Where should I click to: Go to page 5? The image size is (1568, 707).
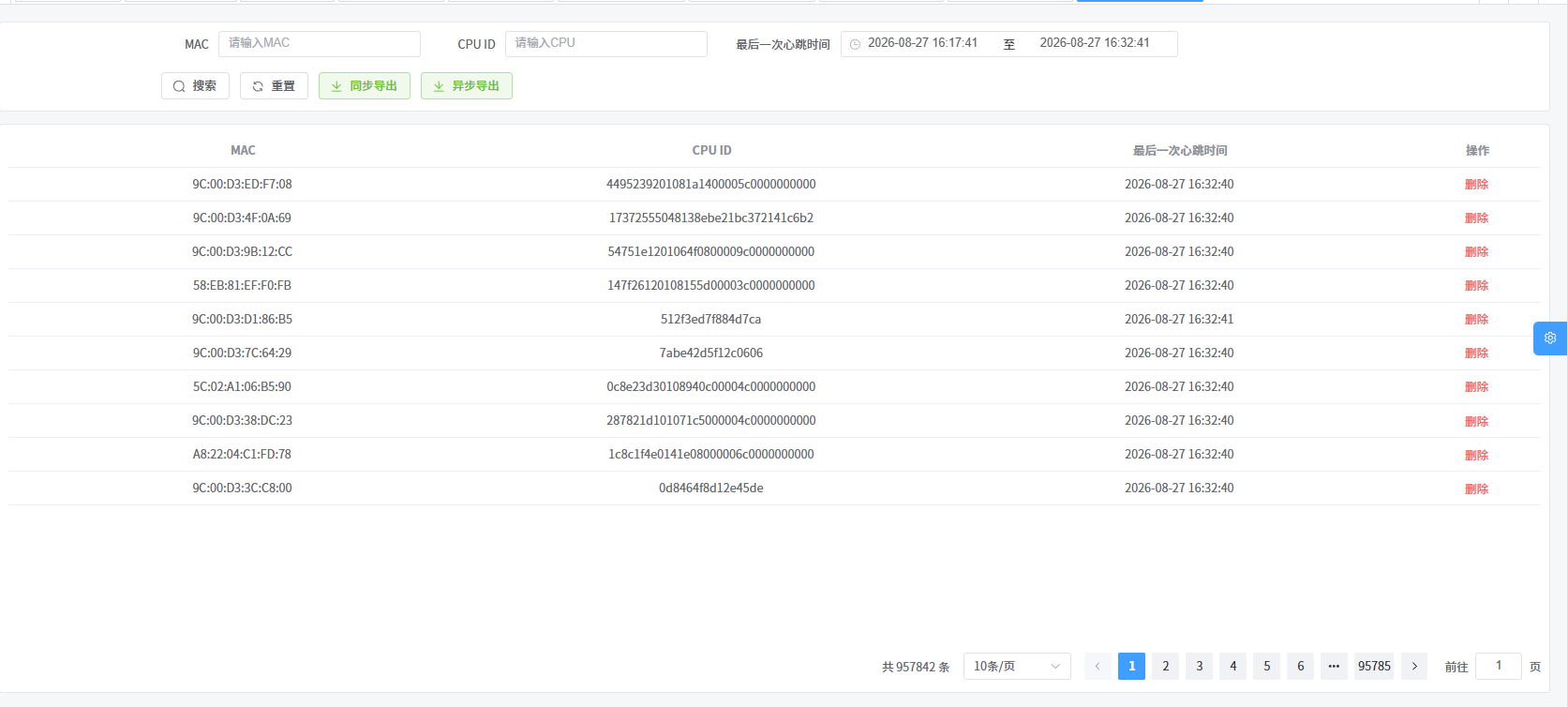pos(1266,666)
